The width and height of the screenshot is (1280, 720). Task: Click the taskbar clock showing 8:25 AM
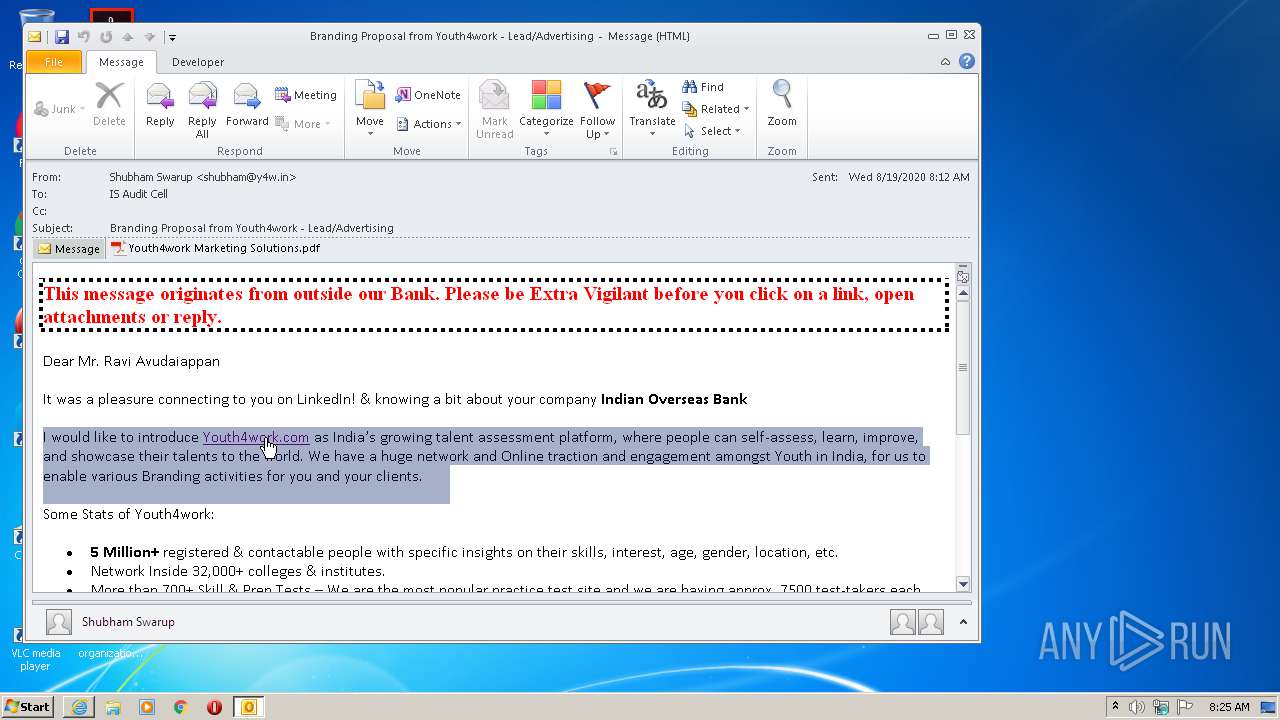(1229, 707)
